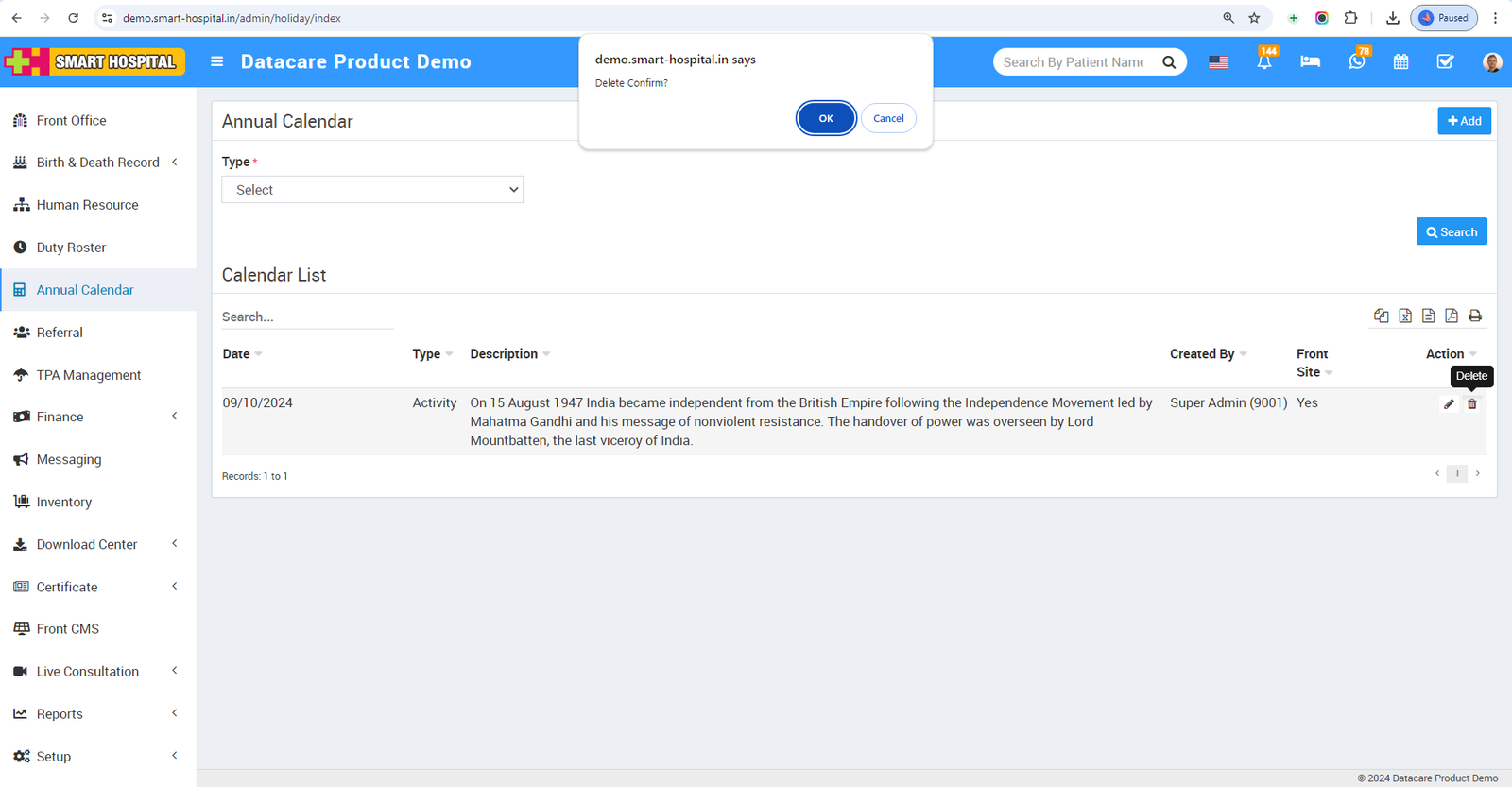Expand the Reports sidebar menu
The width and height of the screenshot is (1512, 787).
click(97, 714)
